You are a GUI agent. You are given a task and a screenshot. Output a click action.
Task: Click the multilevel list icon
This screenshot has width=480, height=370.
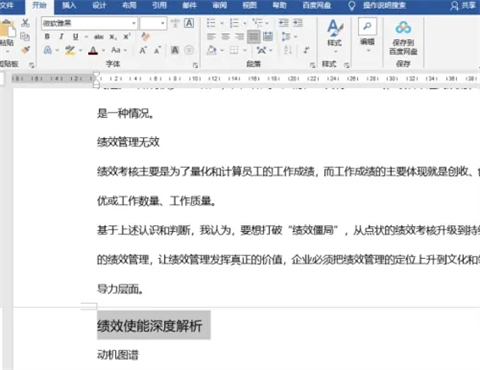click(x=257, y=23)
